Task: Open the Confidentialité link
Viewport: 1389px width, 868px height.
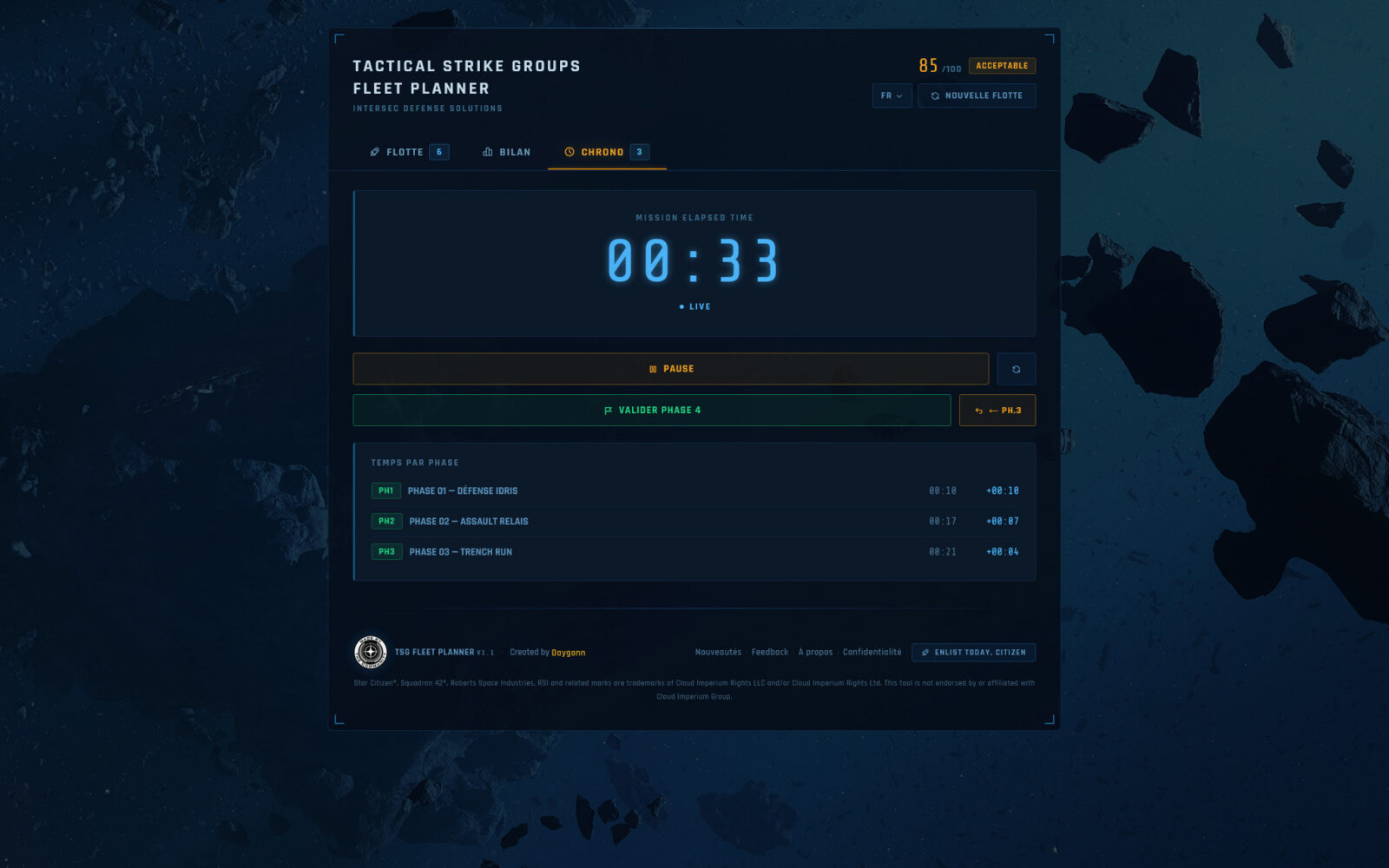Action: tap(872, 652)
